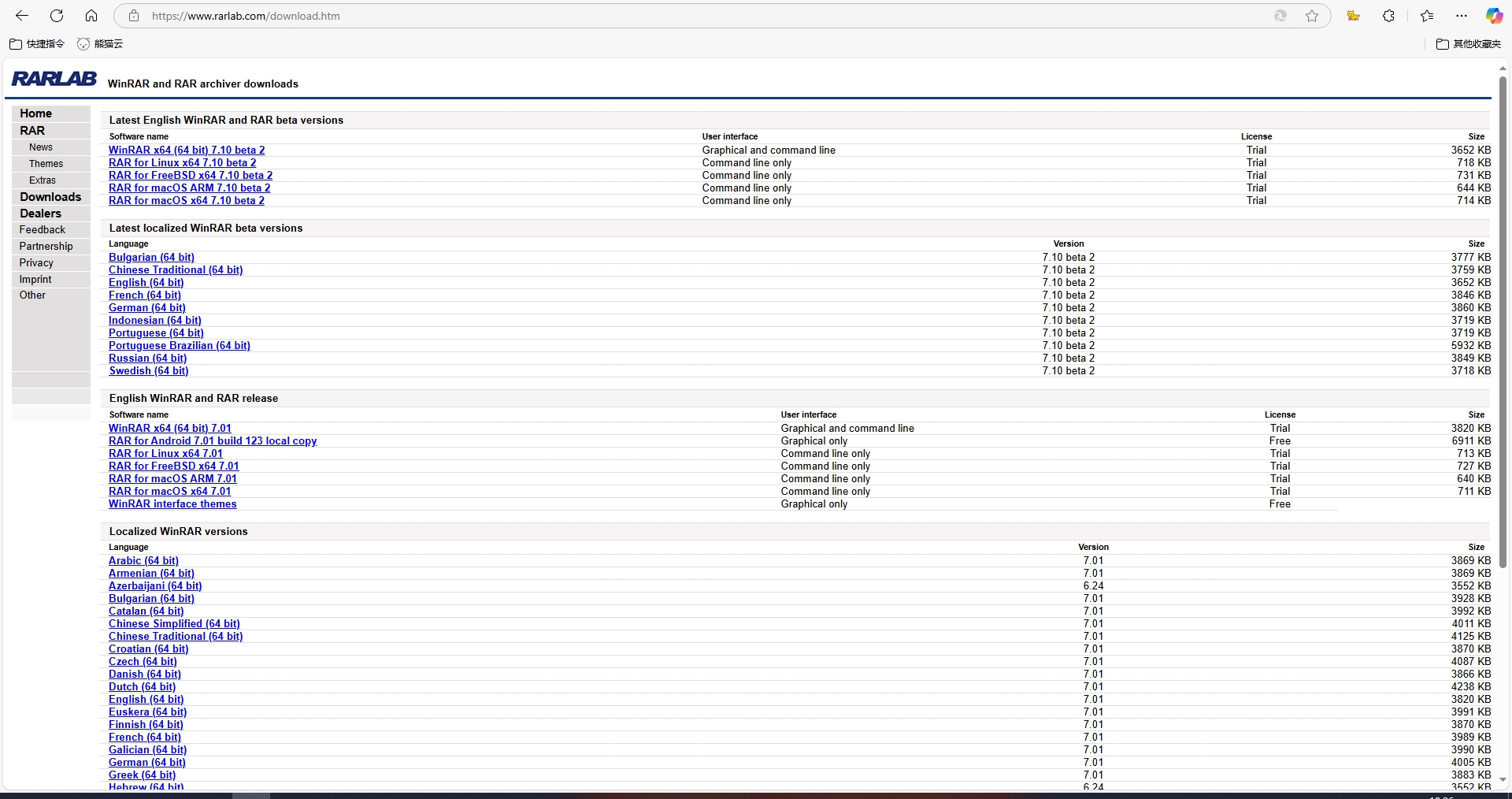Download Finnish (64 bit) localized version
This screenshot has width=1512, height=799.
pos(146,725)
